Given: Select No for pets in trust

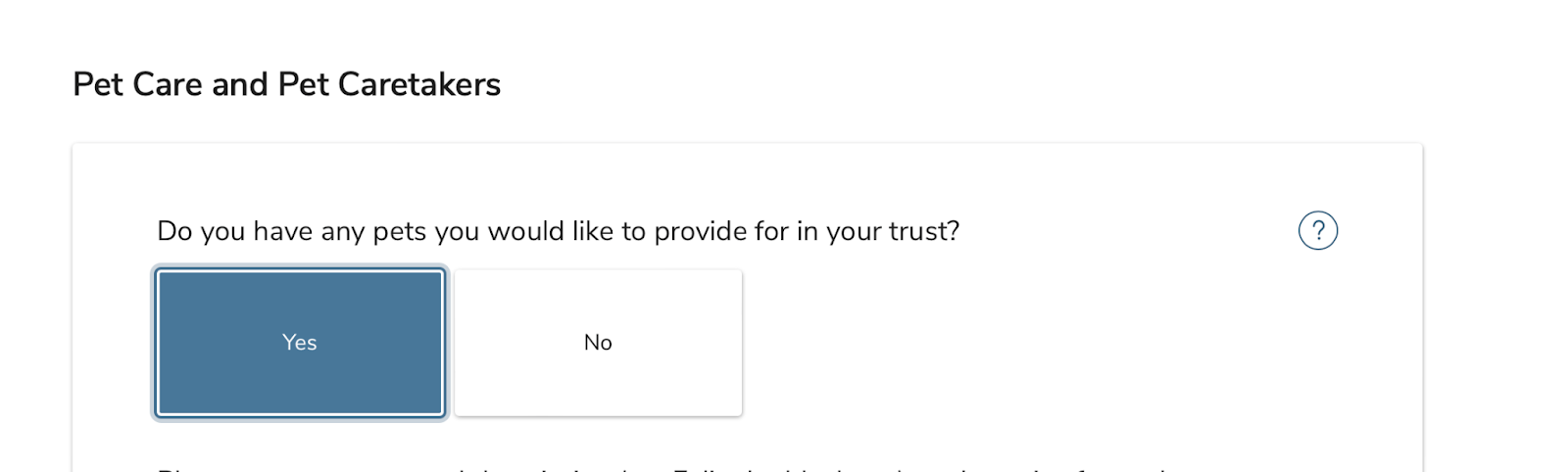Looking at the screenshot, I should click(598, 343).
